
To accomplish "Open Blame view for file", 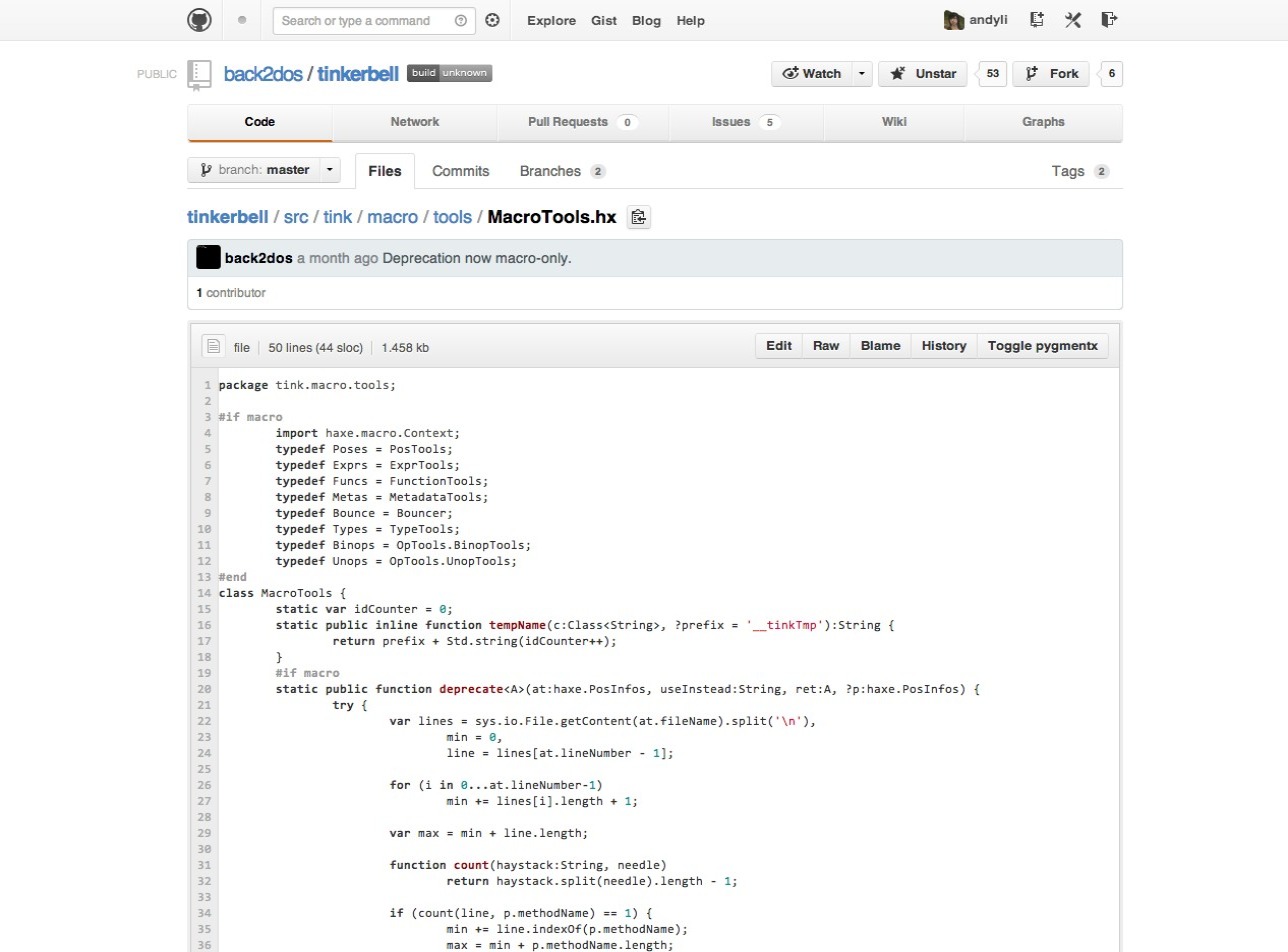I will click(880, 346).
